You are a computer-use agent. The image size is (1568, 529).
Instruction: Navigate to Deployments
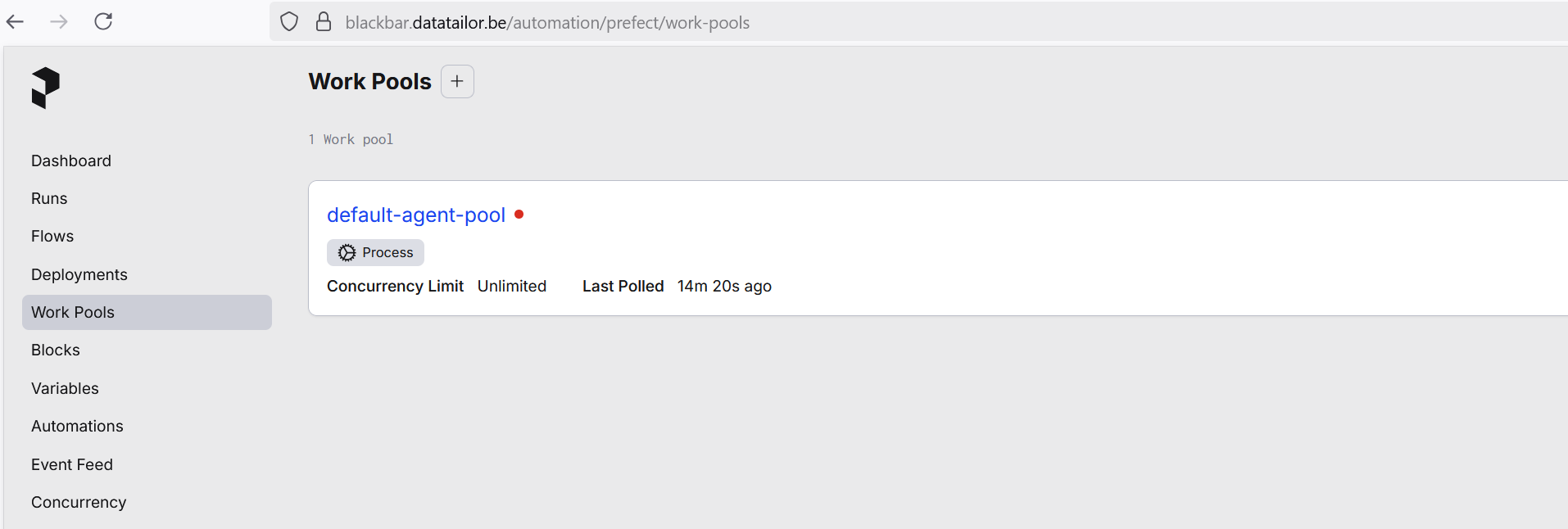point(79,274)
